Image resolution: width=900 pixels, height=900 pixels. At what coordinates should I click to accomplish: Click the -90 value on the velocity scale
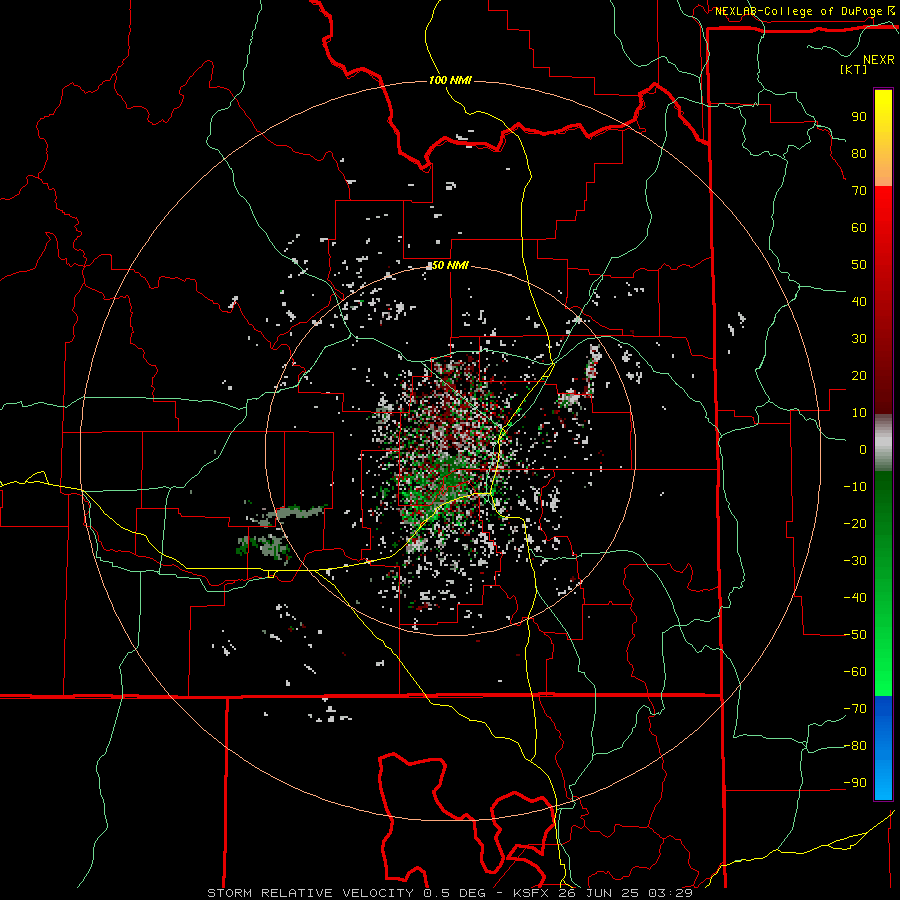(855, 783)
